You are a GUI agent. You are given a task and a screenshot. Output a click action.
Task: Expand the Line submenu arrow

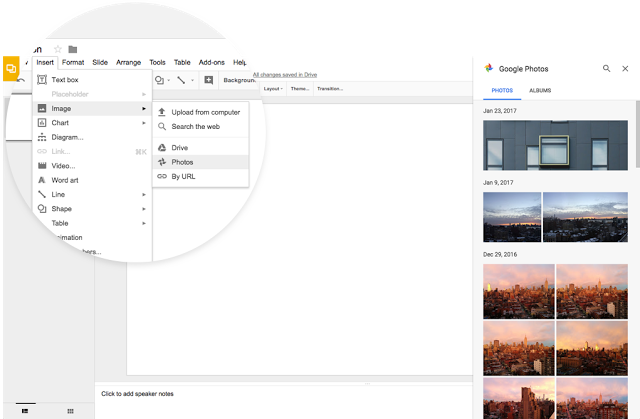click(144, 195)
